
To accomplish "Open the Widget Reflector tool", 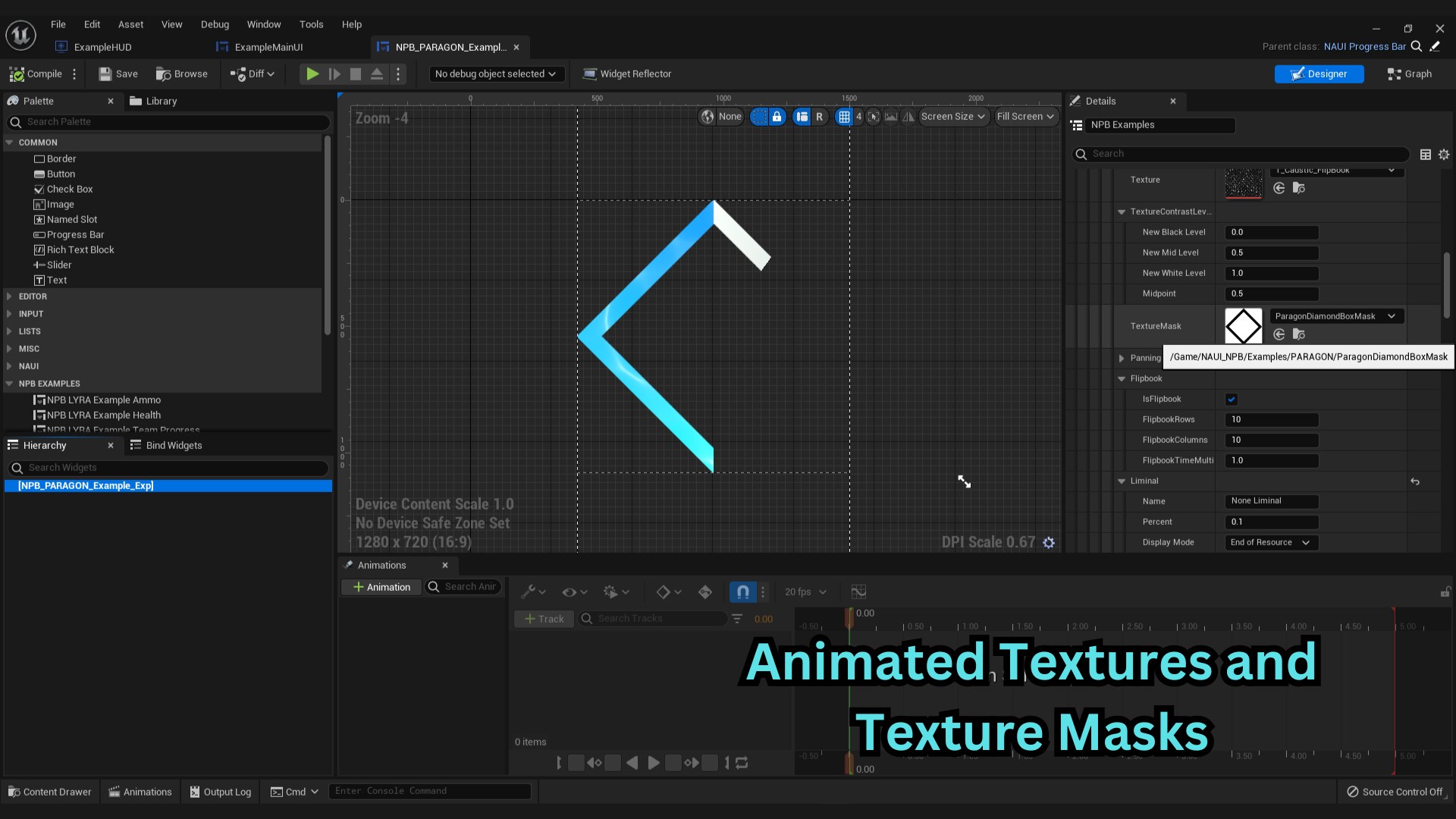I will pos(627,74).
